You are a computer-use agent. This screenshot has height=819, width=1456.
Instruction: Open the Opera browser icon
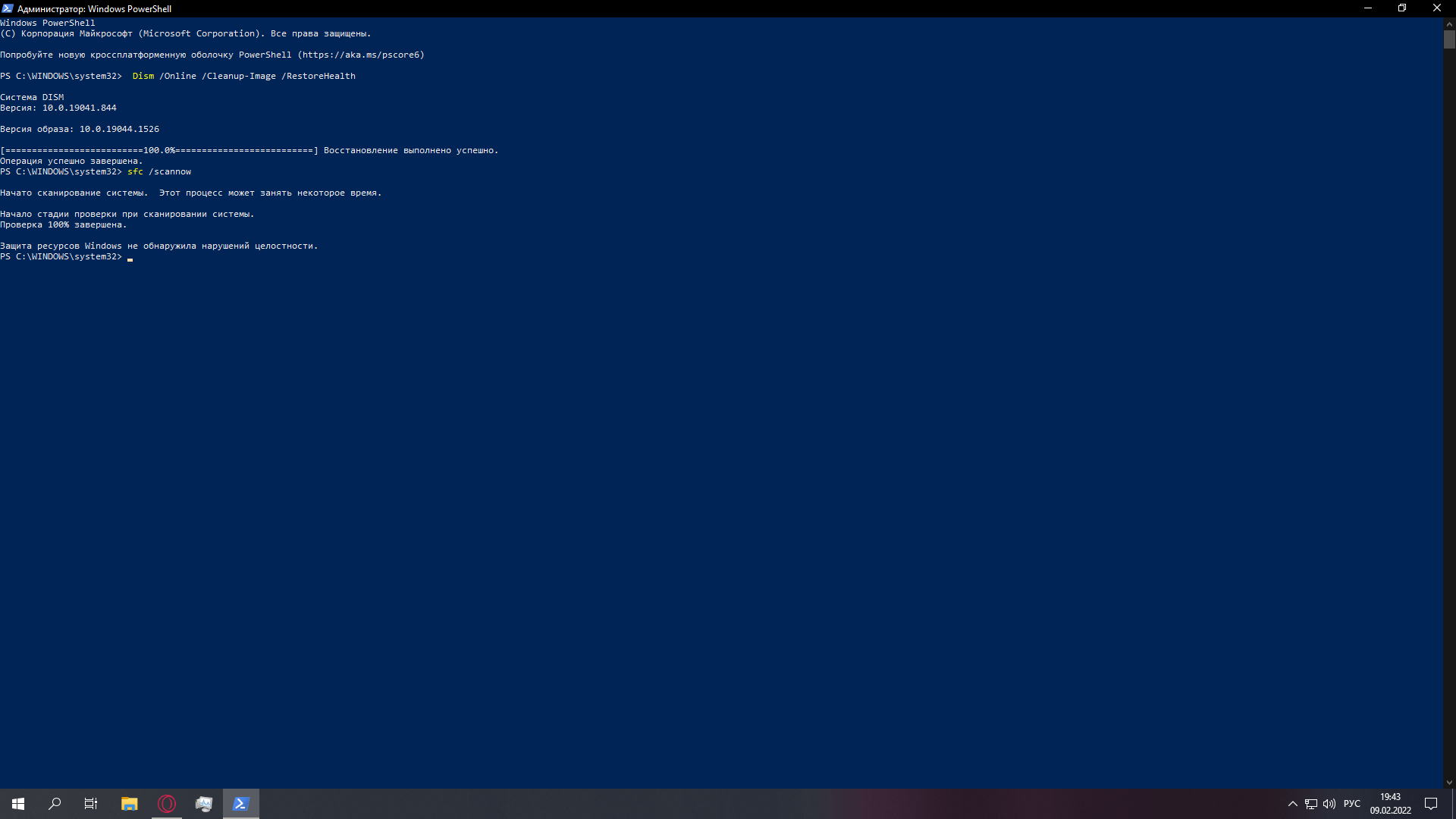click(x=166, y=803)
